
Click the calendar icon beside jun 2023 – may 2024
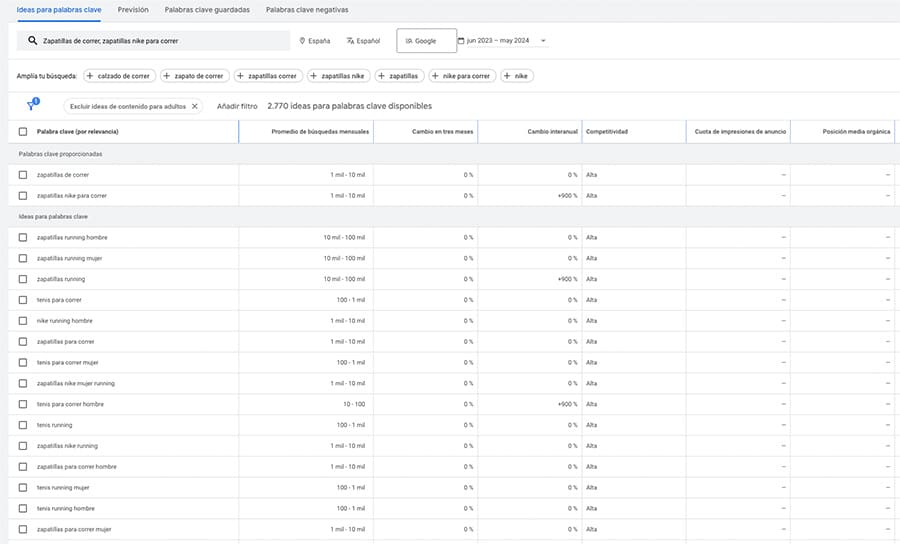pyautogui.click(x=461, y=41)
